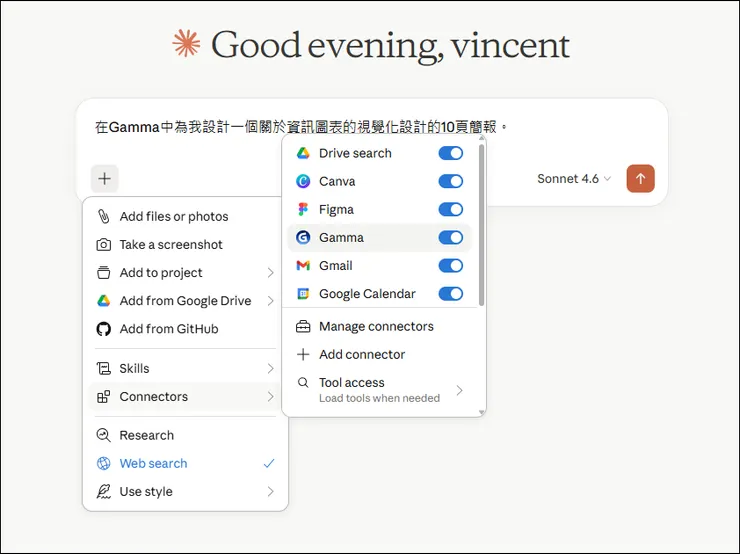Click the Gmail connector logo
This screenshot has height=554, width=740.
click(303, 266)
